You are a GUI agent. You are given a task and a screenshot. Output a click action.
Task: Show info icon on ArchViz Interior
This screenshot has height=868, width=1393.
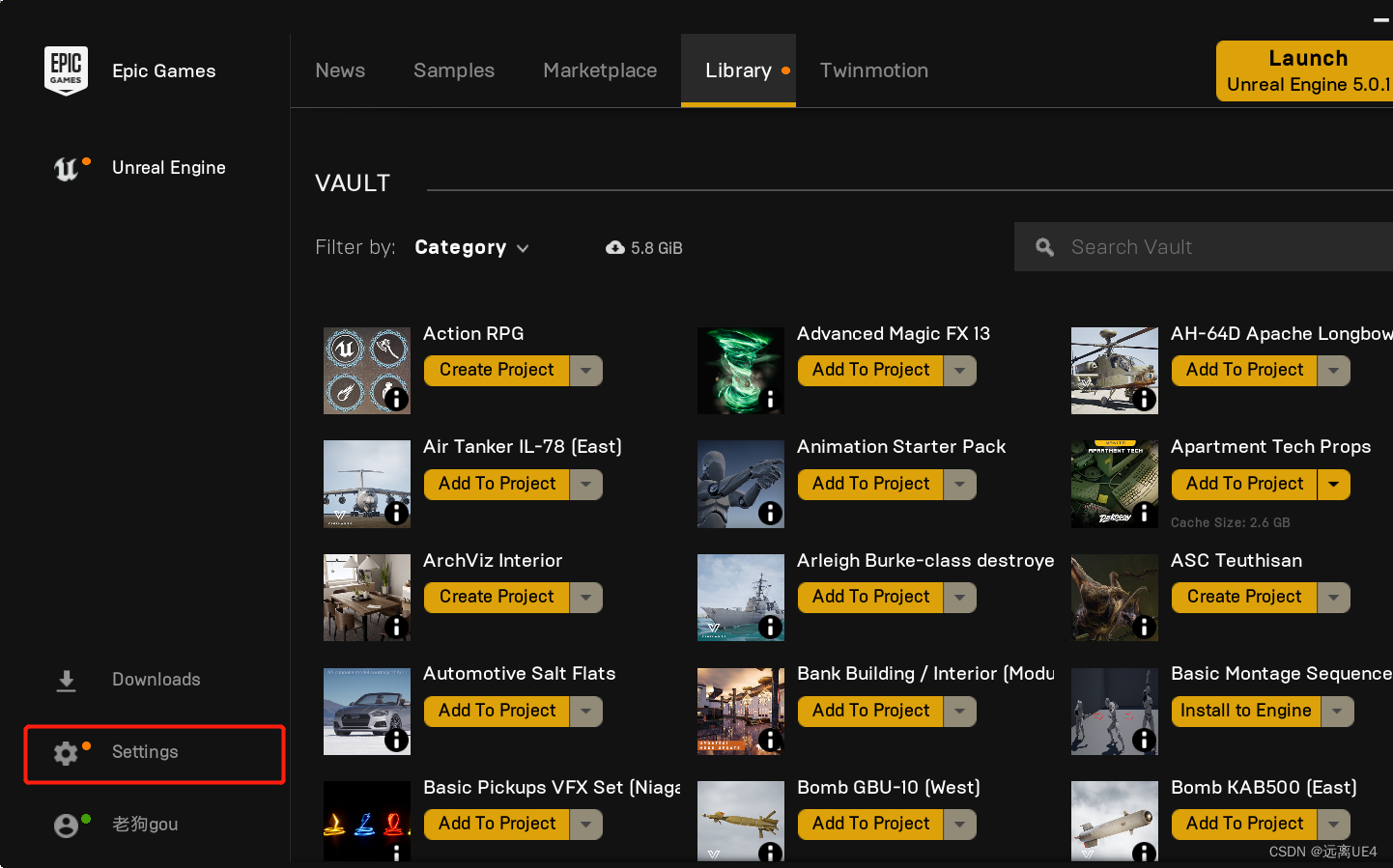point(396,627)
